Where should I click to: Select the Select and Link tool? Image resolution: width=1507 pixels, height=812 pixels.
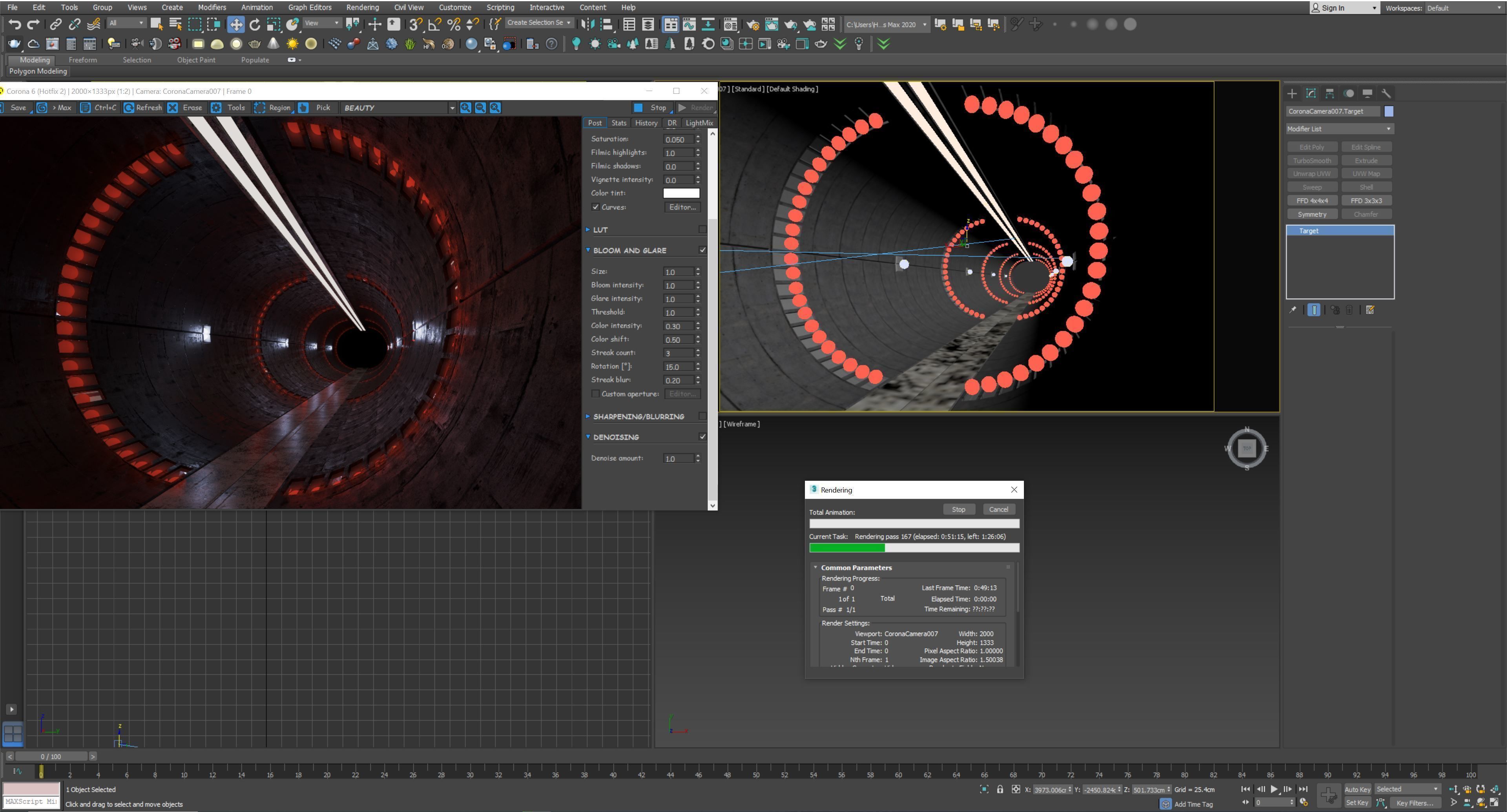click(56, 24)
